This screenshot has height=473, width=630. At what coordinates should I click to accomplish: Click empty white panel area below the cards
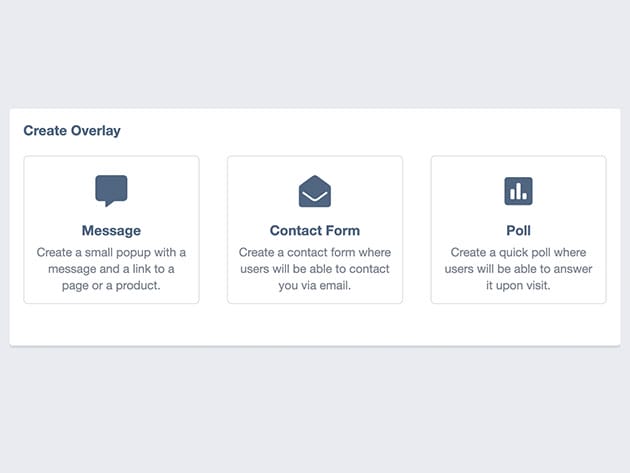pyautogui.click(x=315, y=324)
